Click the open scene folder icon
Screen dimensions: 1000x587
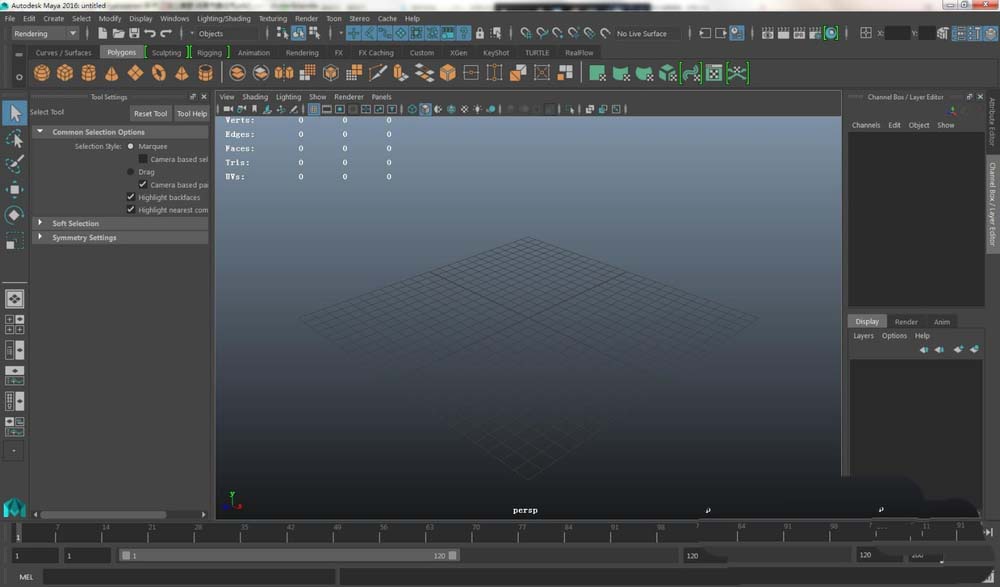[x=118, y=33]
